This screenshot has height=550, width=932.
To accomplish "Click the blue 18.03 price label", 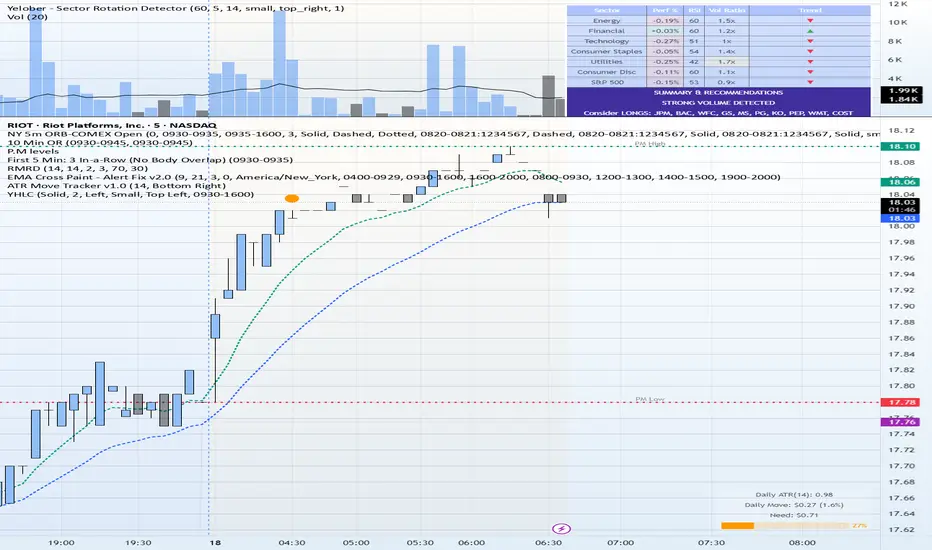I will (902, 218).
